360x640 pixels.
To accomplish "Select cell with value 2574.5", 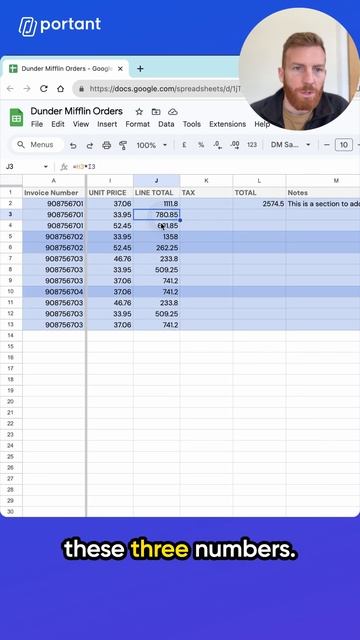I will (x=259, y=204).
